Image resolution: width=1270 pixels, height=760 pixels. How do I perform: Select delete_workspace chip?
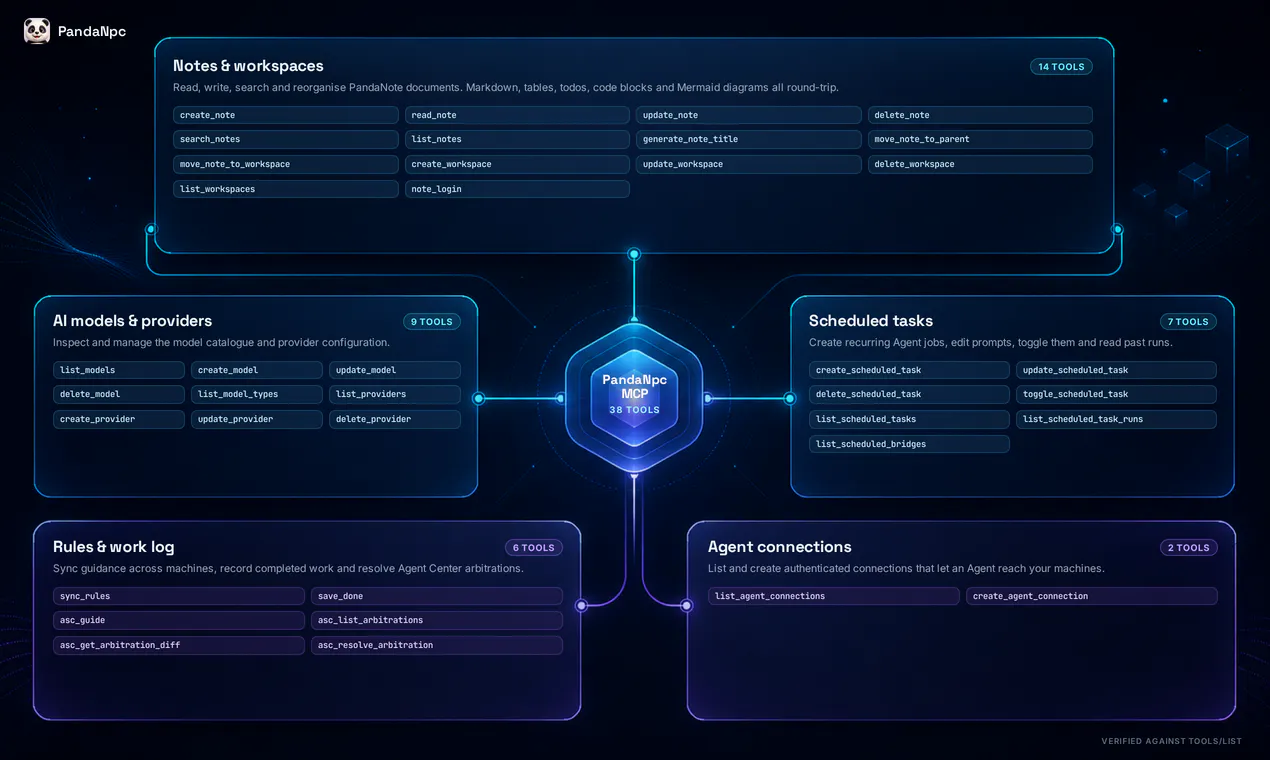coord(980,164)
